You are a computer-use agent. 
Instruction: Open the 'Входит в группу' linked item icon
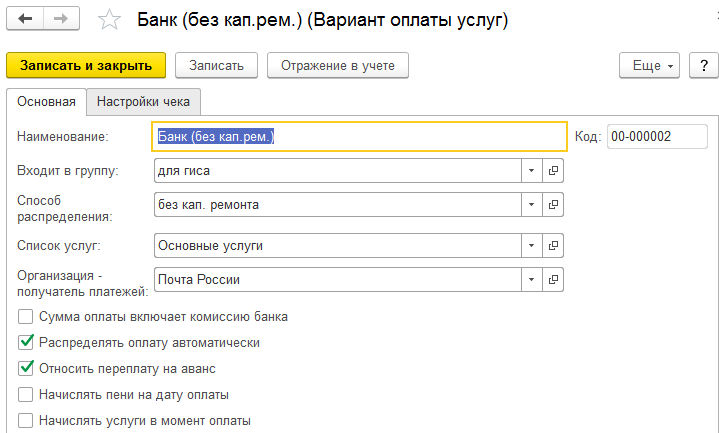[553, 171]
